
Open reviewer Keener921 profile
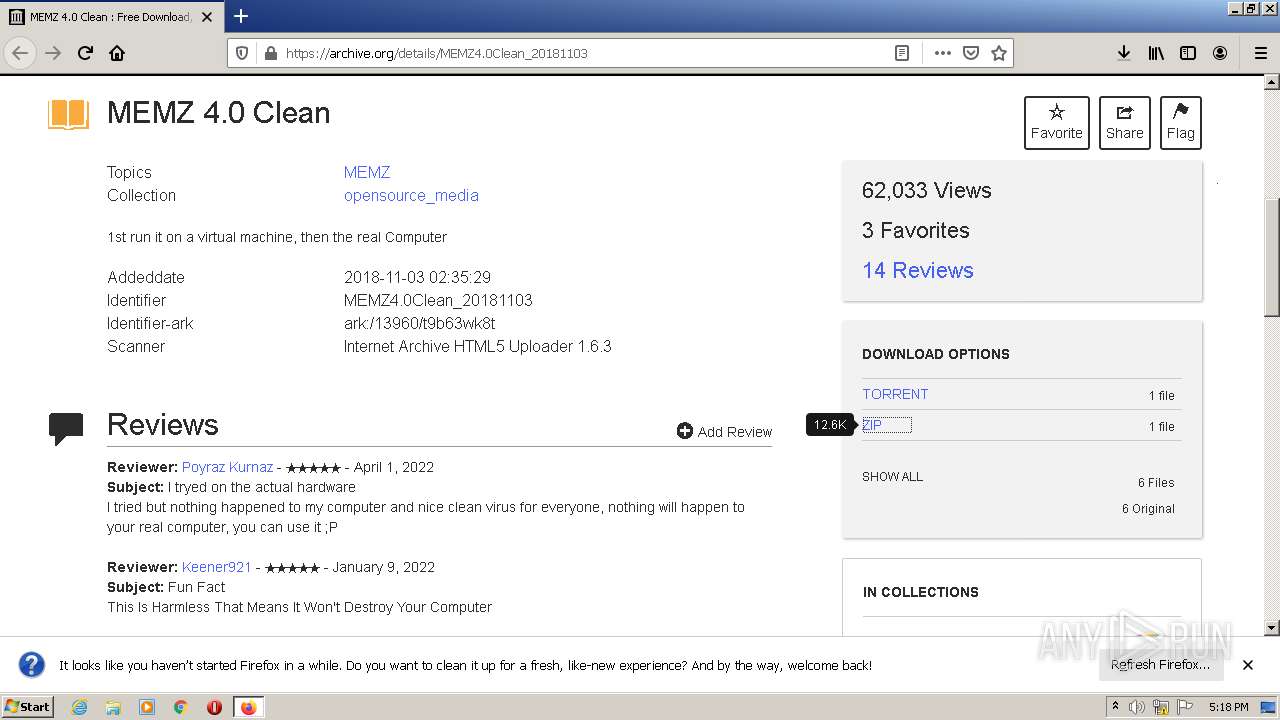[x=216, y=567]
